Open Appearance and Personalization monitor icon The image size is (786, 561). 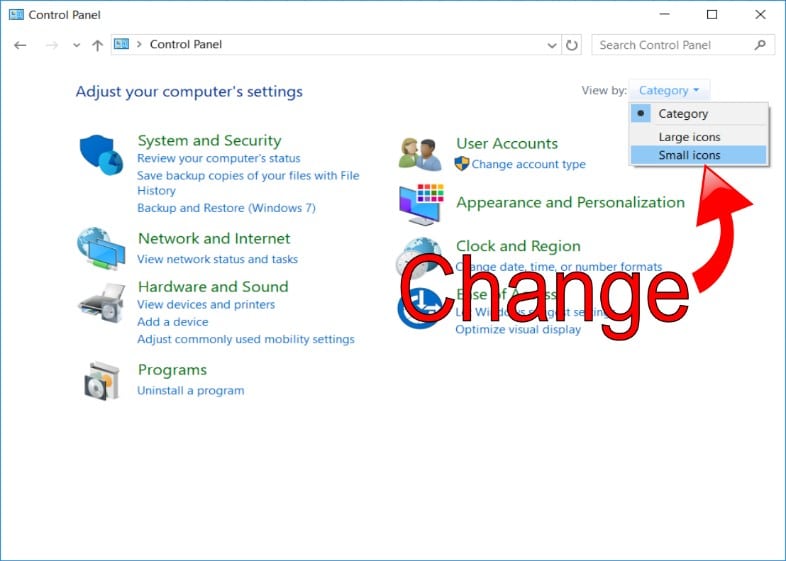pyautogui.click(x=420, y=204)
